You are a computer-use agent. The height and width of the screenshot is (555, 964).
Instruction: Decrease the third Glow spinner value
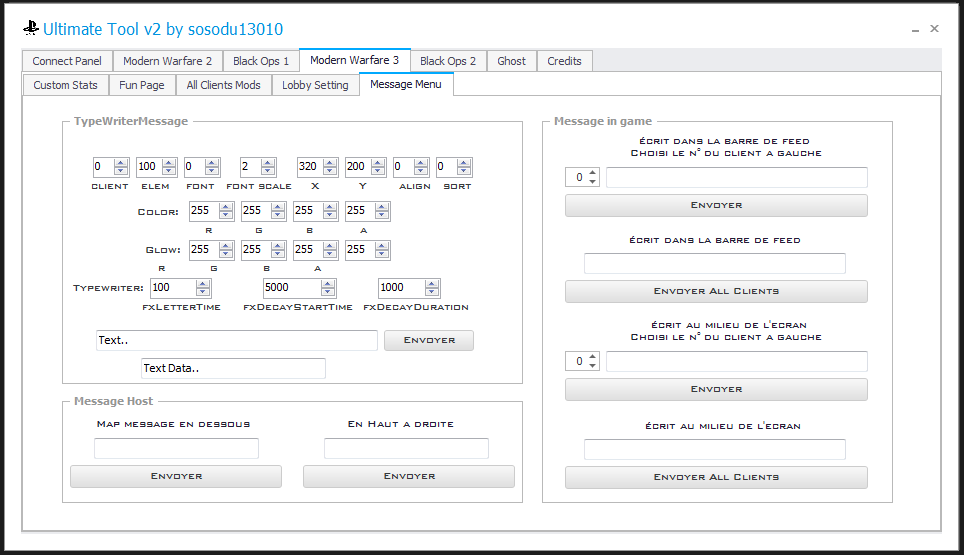330,254
